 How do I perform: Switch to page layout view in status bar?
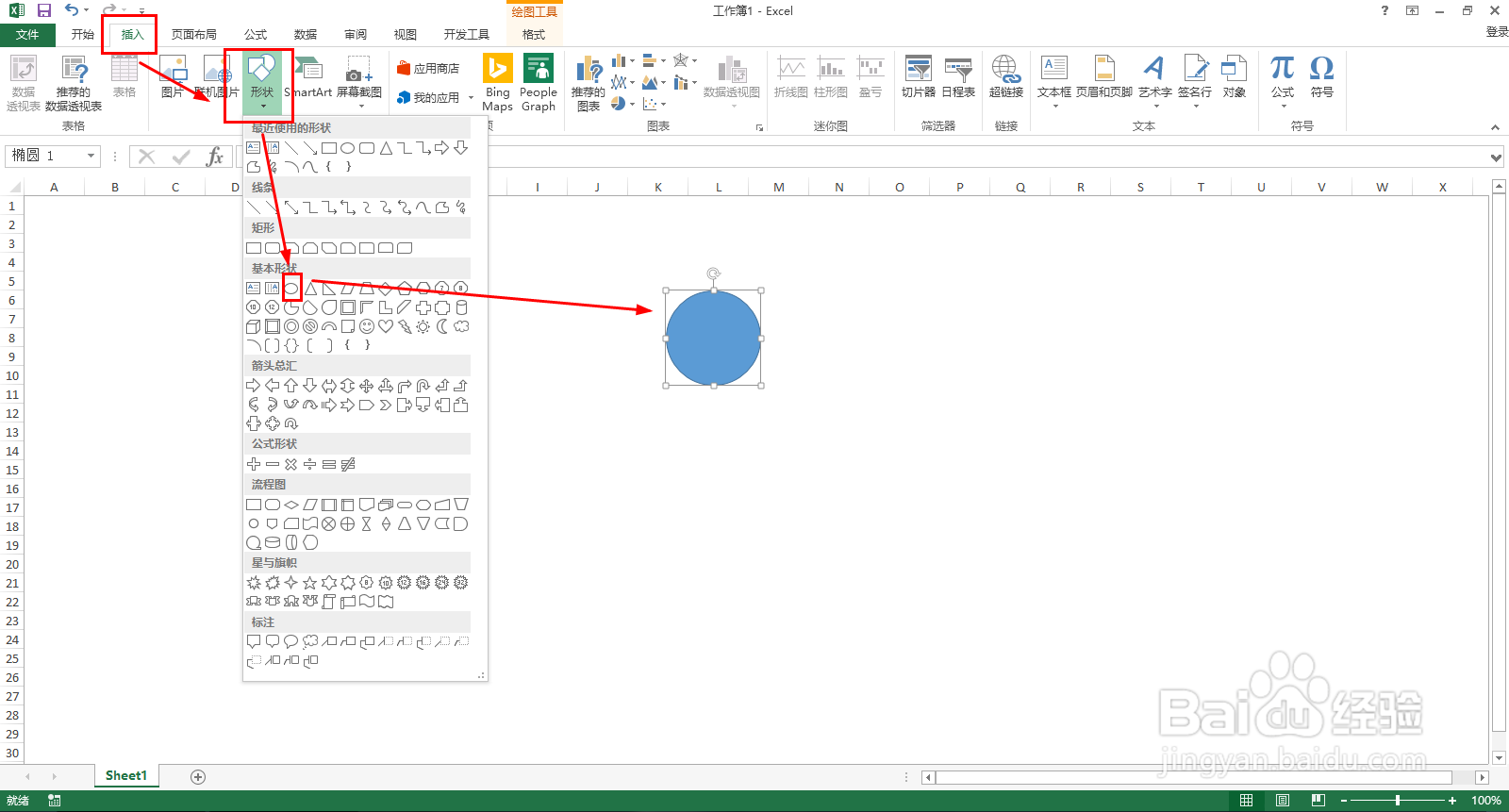1283,800
